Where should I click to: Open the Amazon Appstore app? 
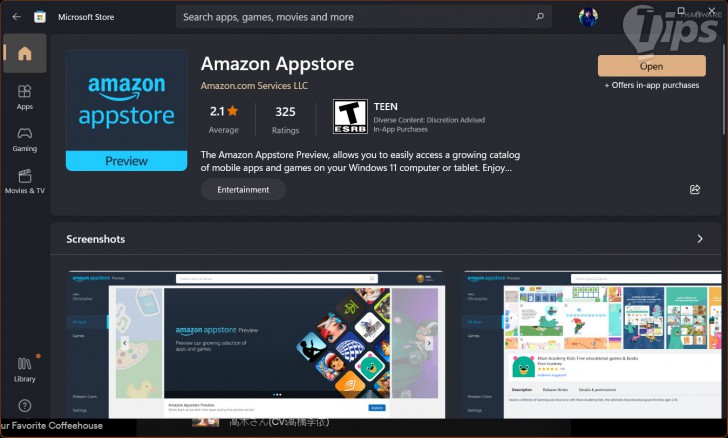point(651,66)
